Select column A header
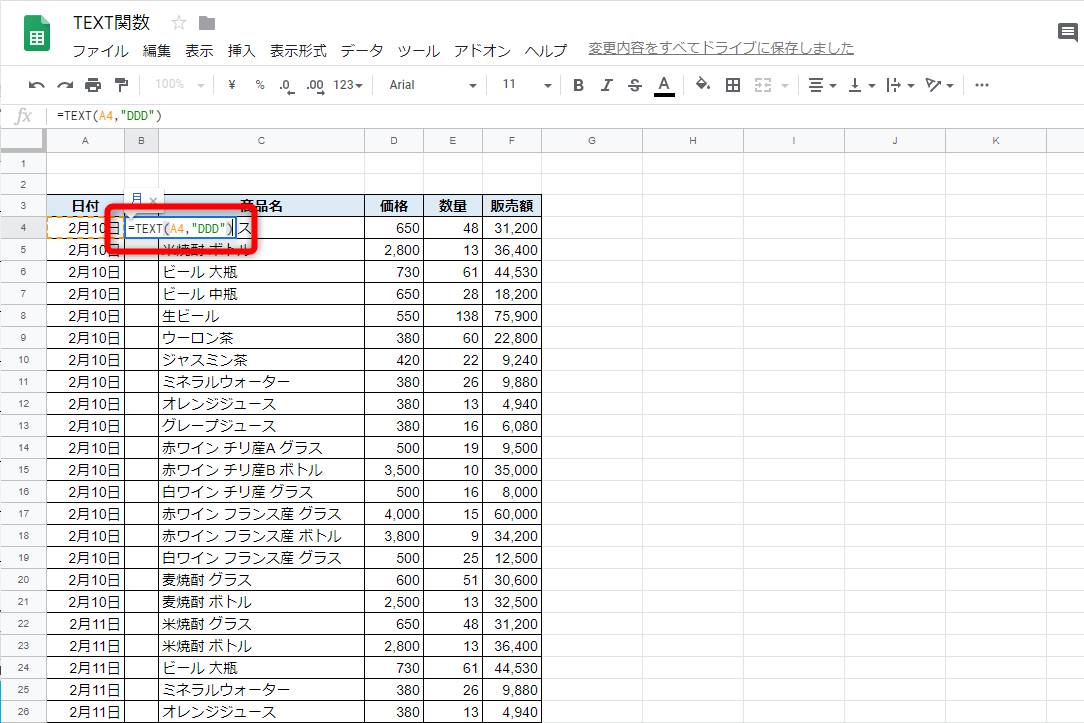Image resolution: width=1084 pixels, height=723 pixels. click(85, 140)
